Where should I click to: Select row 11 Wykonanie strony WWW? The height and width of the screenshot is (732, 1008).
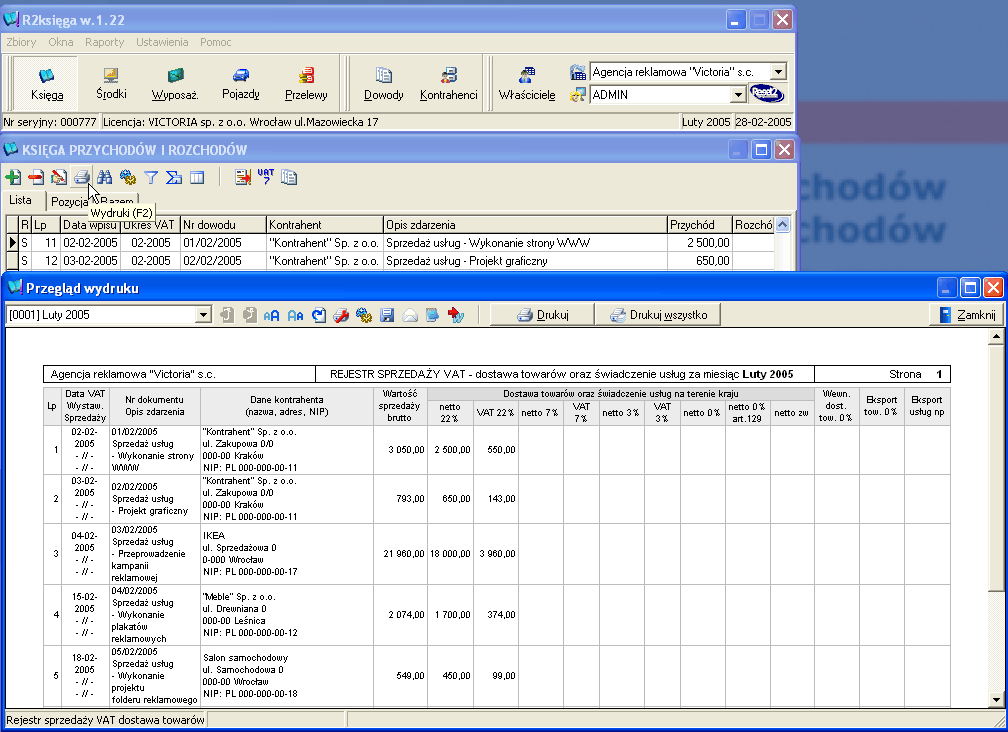tap(390, 243)
